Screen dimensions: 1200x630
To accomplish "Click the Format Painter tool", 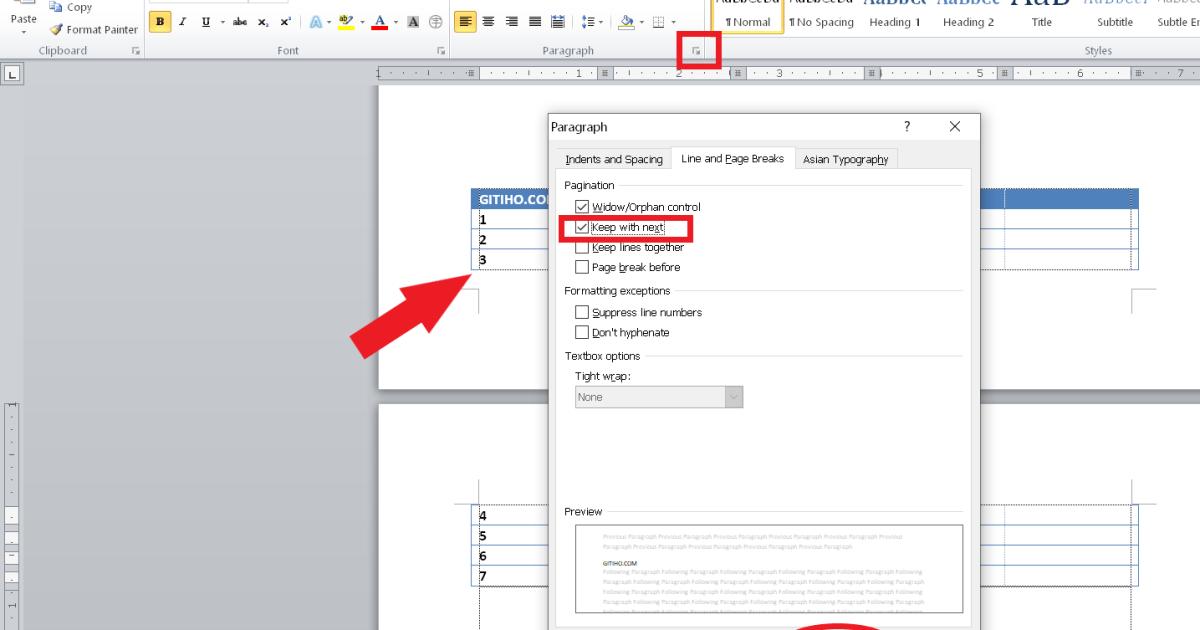I will coord(93,30).
